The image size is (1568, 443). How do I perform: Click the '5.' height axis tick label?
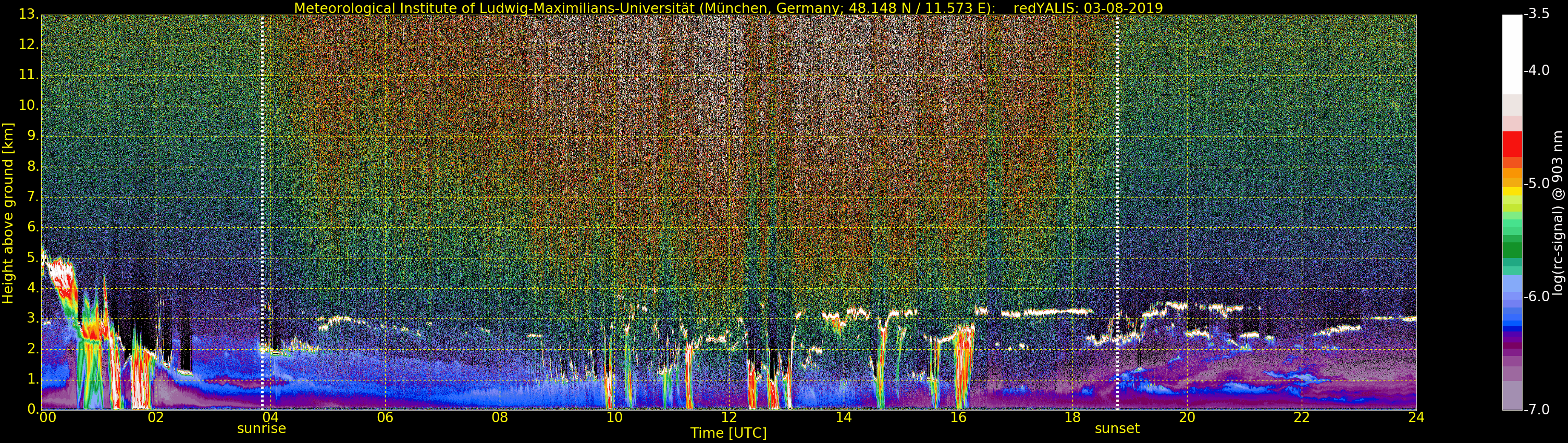(x=33, y=258)
